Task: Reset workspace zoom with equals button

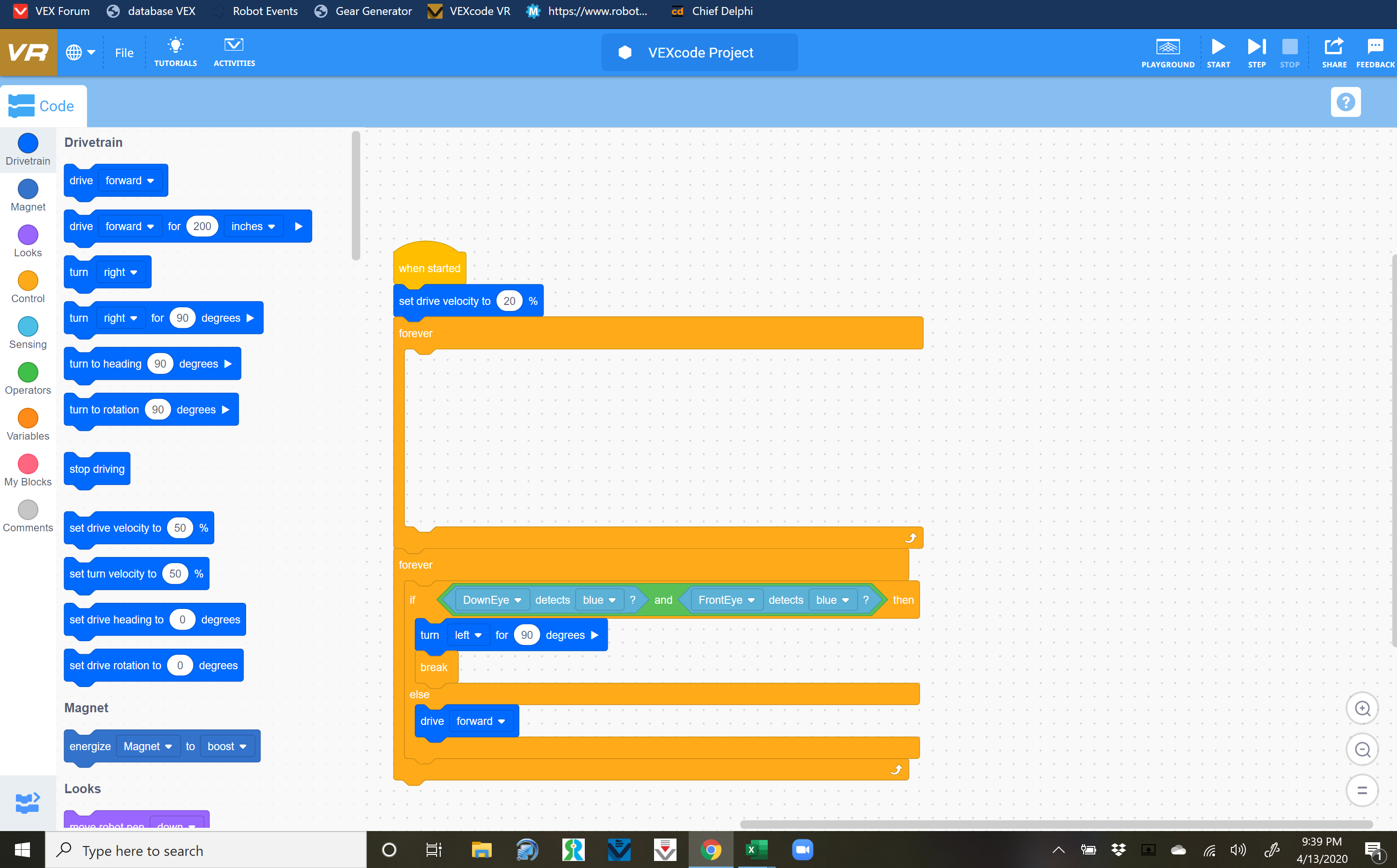Action: coord(1362,790)
